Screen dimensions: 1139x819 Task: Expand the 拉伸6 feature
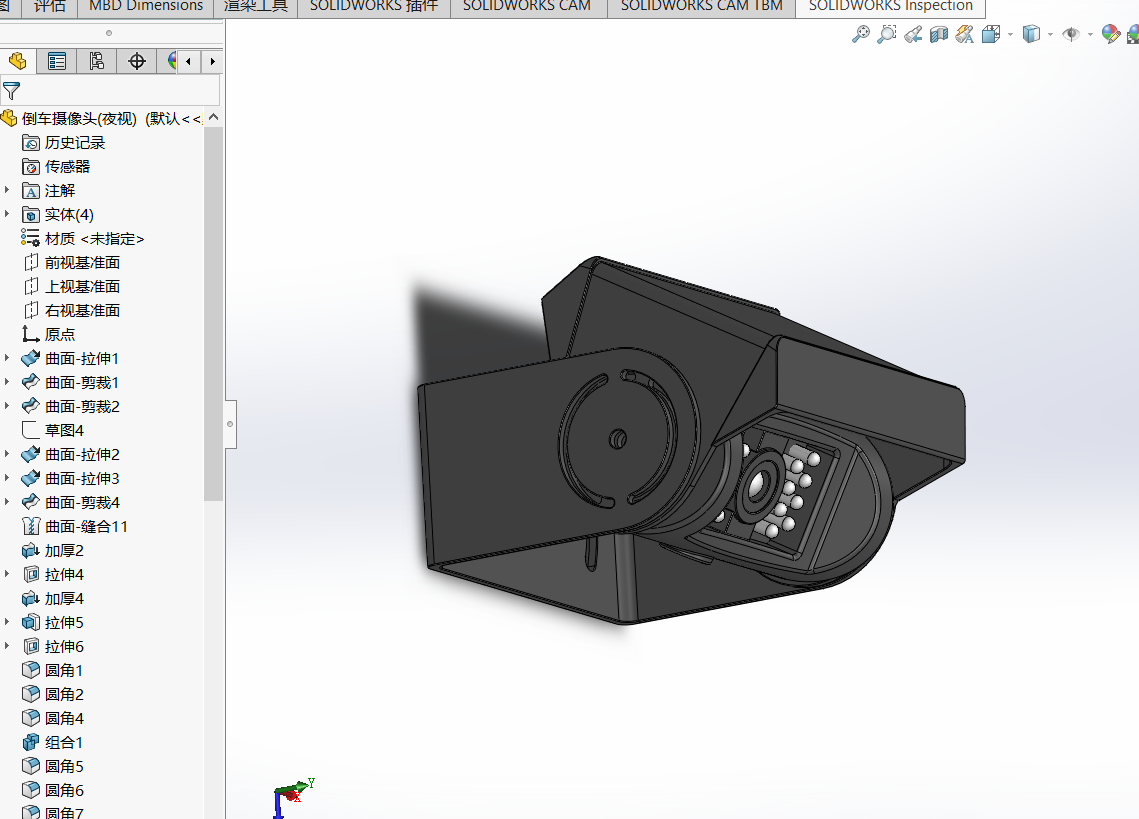click(7, 646)
